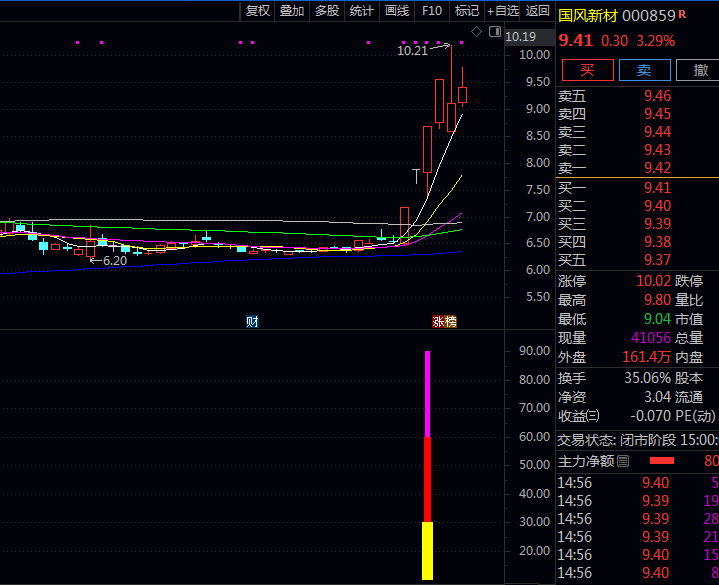This screenshot has width=719, height=585.
Task: Click the yellow segment of volume bar
Action: tap(427, 551)
